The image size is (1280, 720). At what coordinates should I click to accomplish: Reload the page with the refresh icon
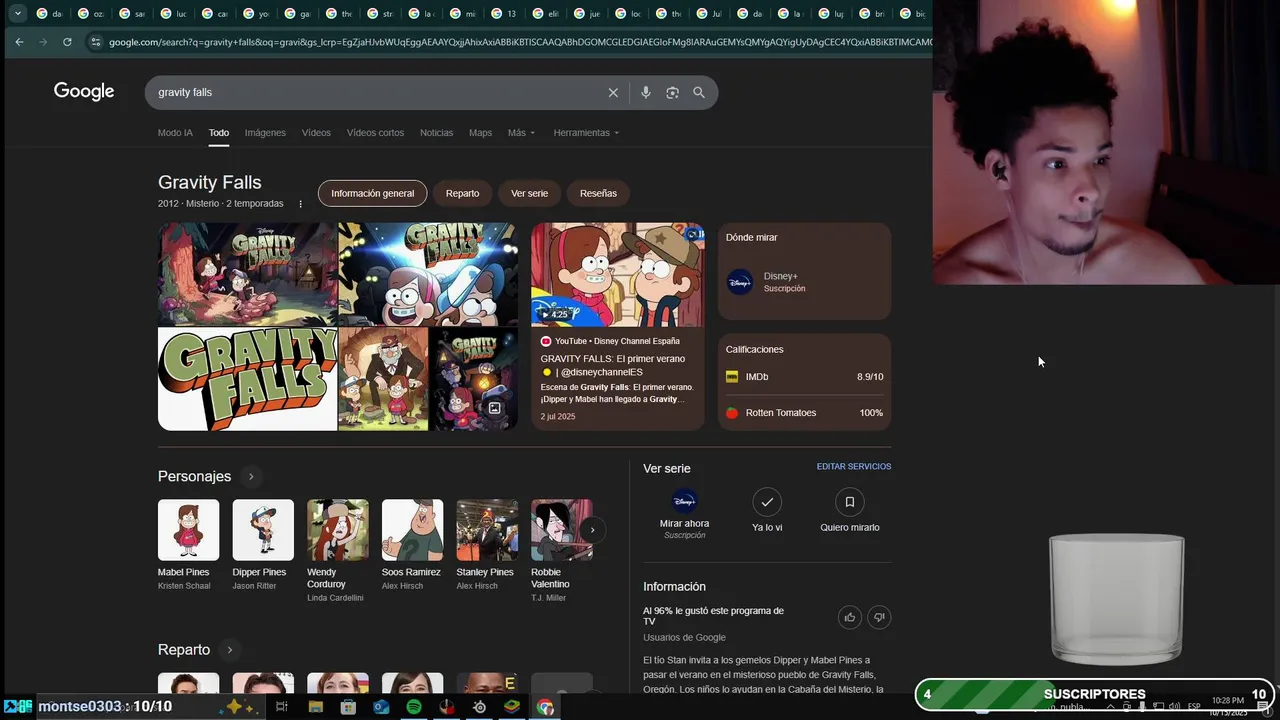67,42
